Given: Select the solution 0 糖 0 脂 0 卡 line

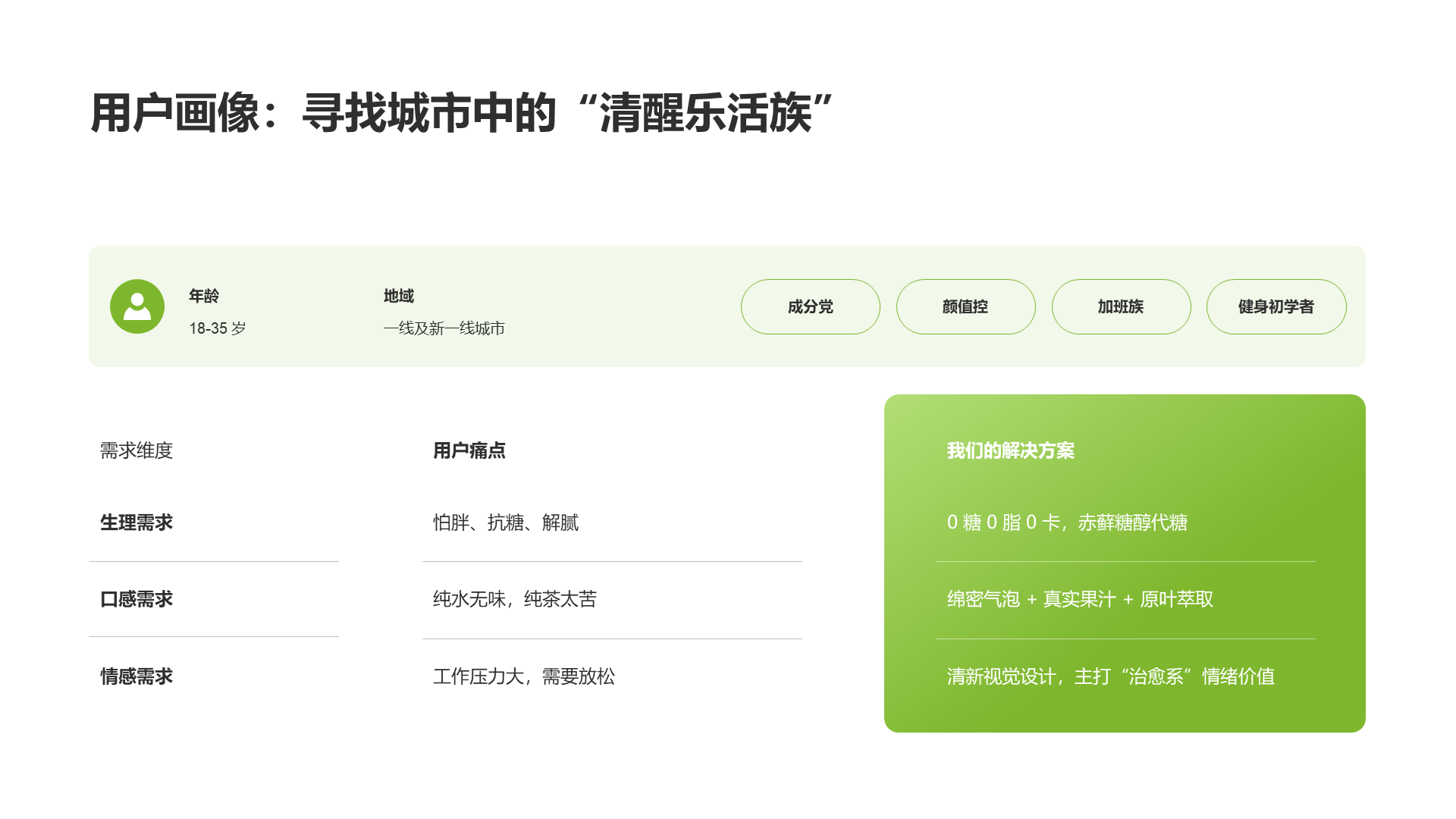Looking at the screenshot, I should pos(1068,522).
